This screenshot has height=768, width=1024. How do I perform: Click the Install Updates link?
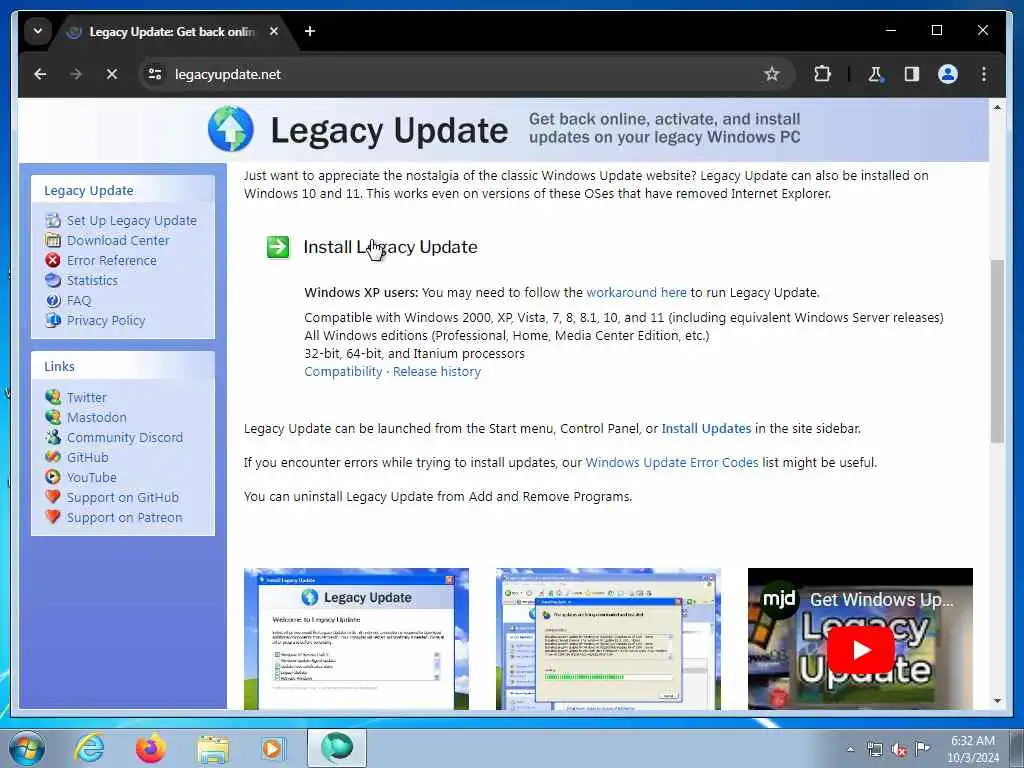coord(706,429)
